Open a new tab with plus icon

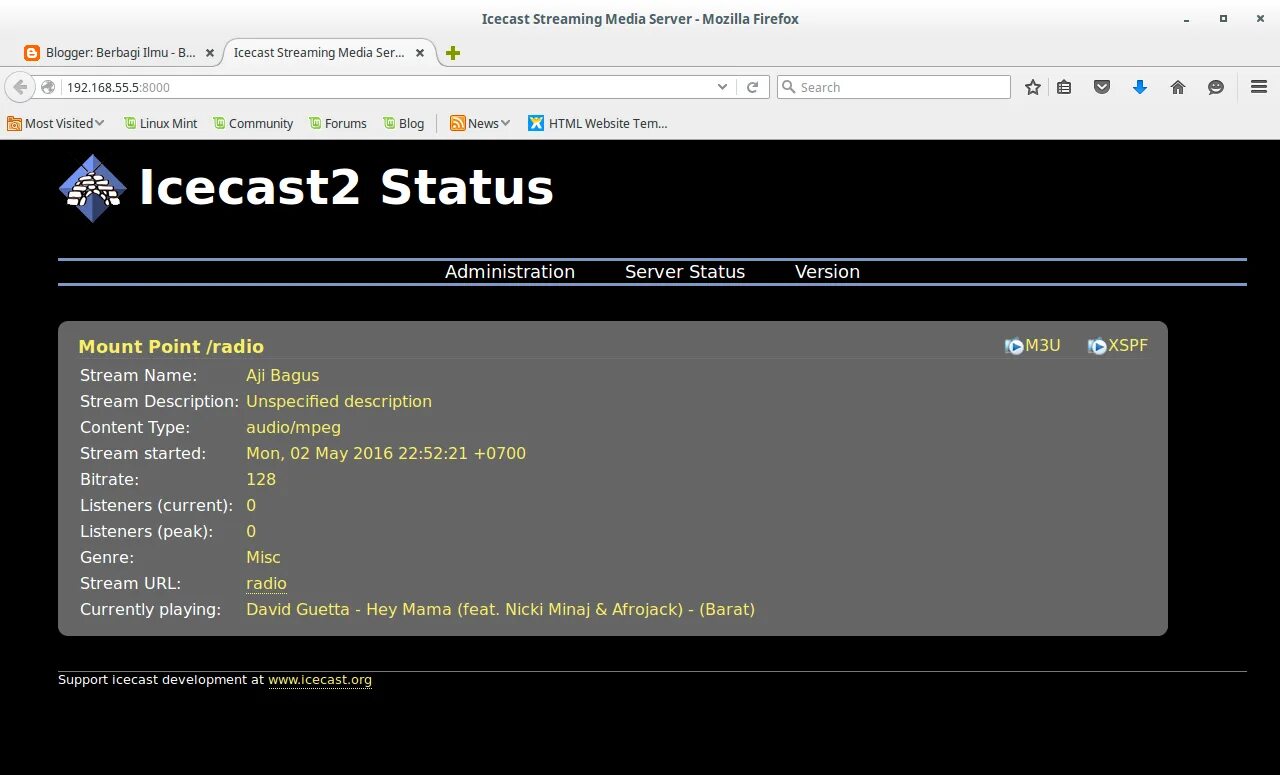pos(453,53)
